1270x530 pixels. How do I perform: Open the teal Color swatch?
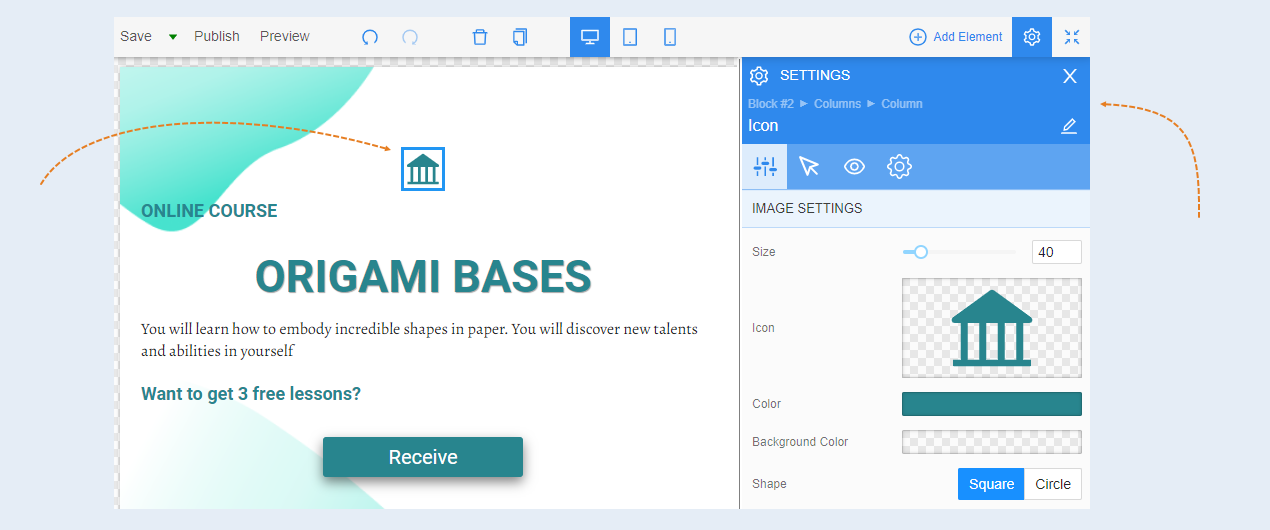[992, 404]
